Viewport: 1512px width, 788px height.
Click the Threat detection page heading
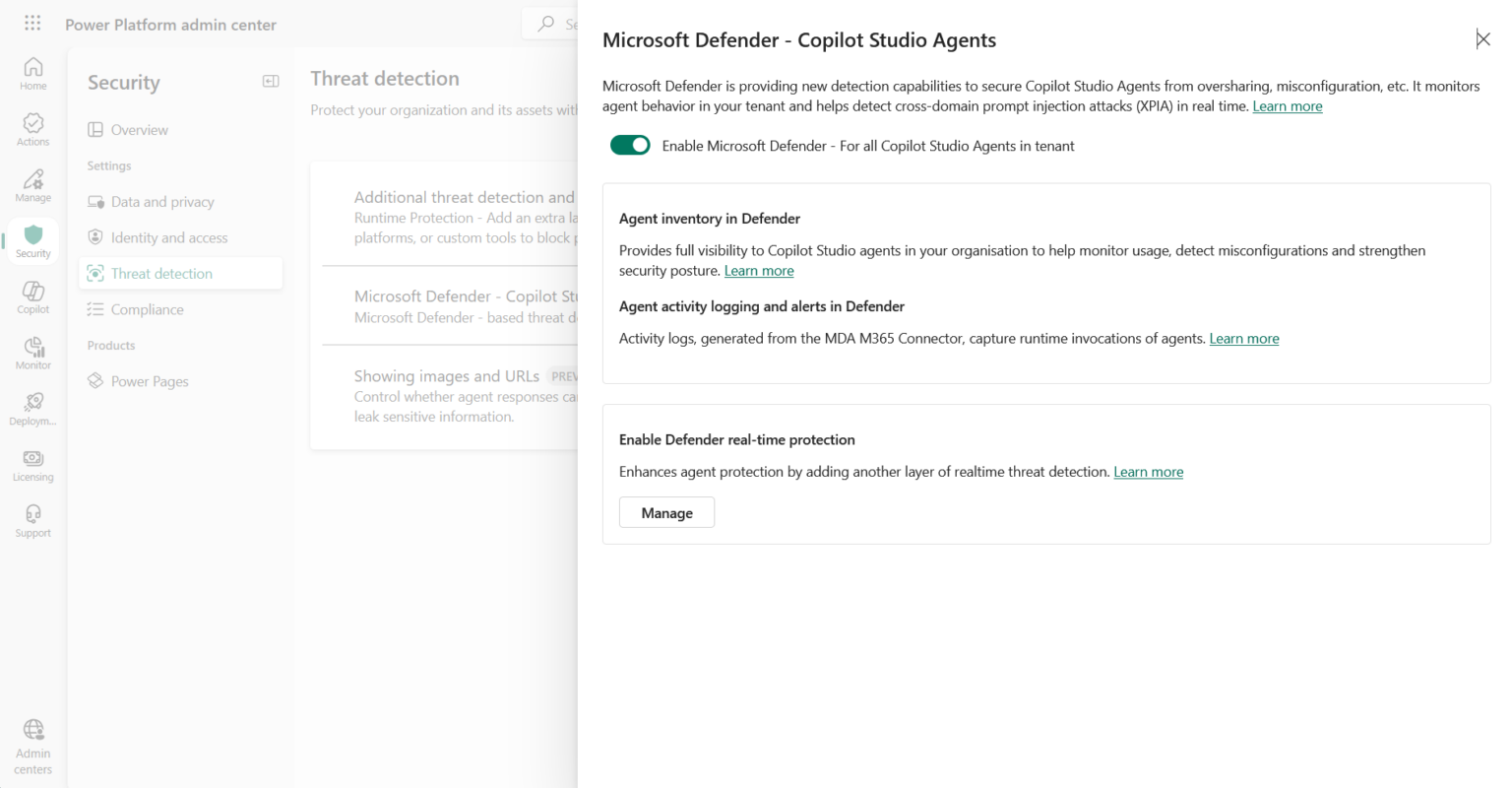tap(385, 79)
